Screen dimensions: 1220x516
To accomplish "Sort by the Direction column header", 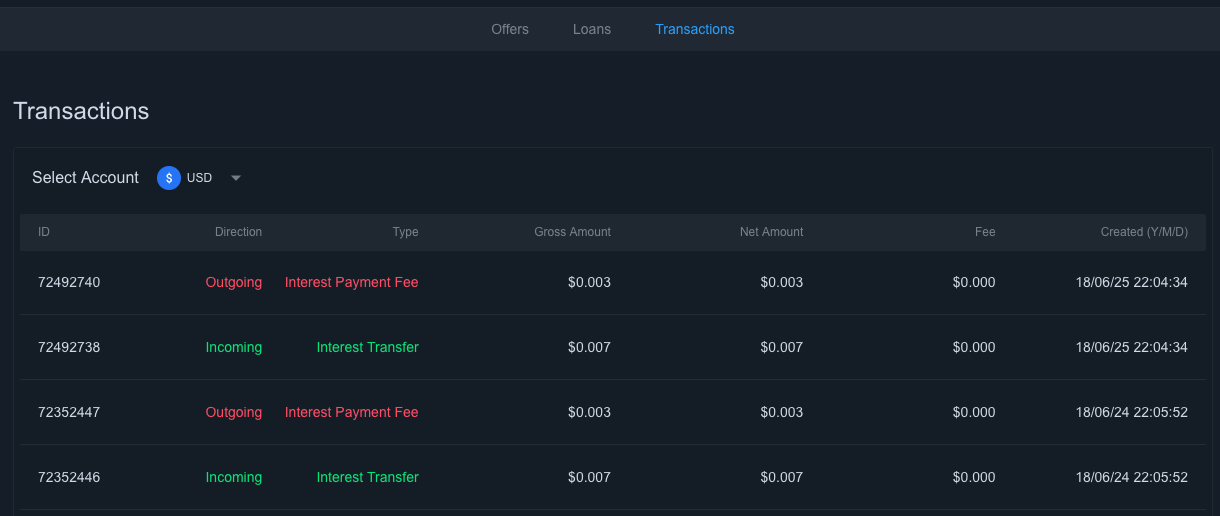I will 238,232.
